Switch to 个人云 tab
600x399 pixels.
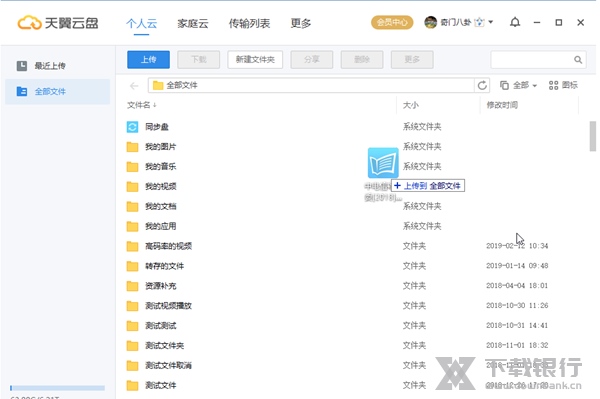[141, 23]
